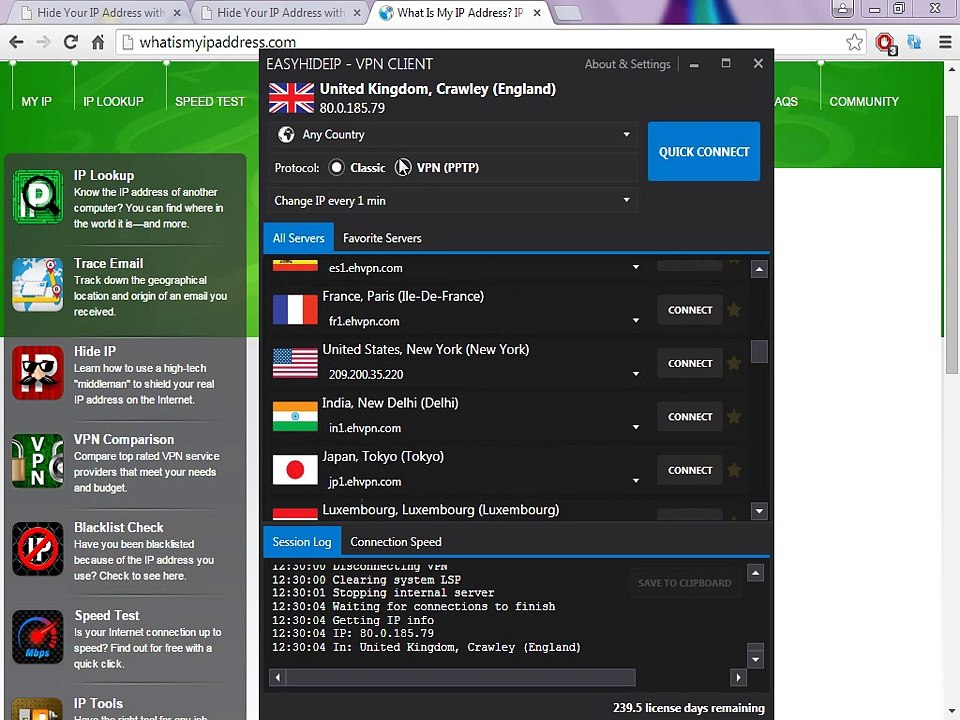Open the SPEED TEST site menu item

[x=210, y=102]
